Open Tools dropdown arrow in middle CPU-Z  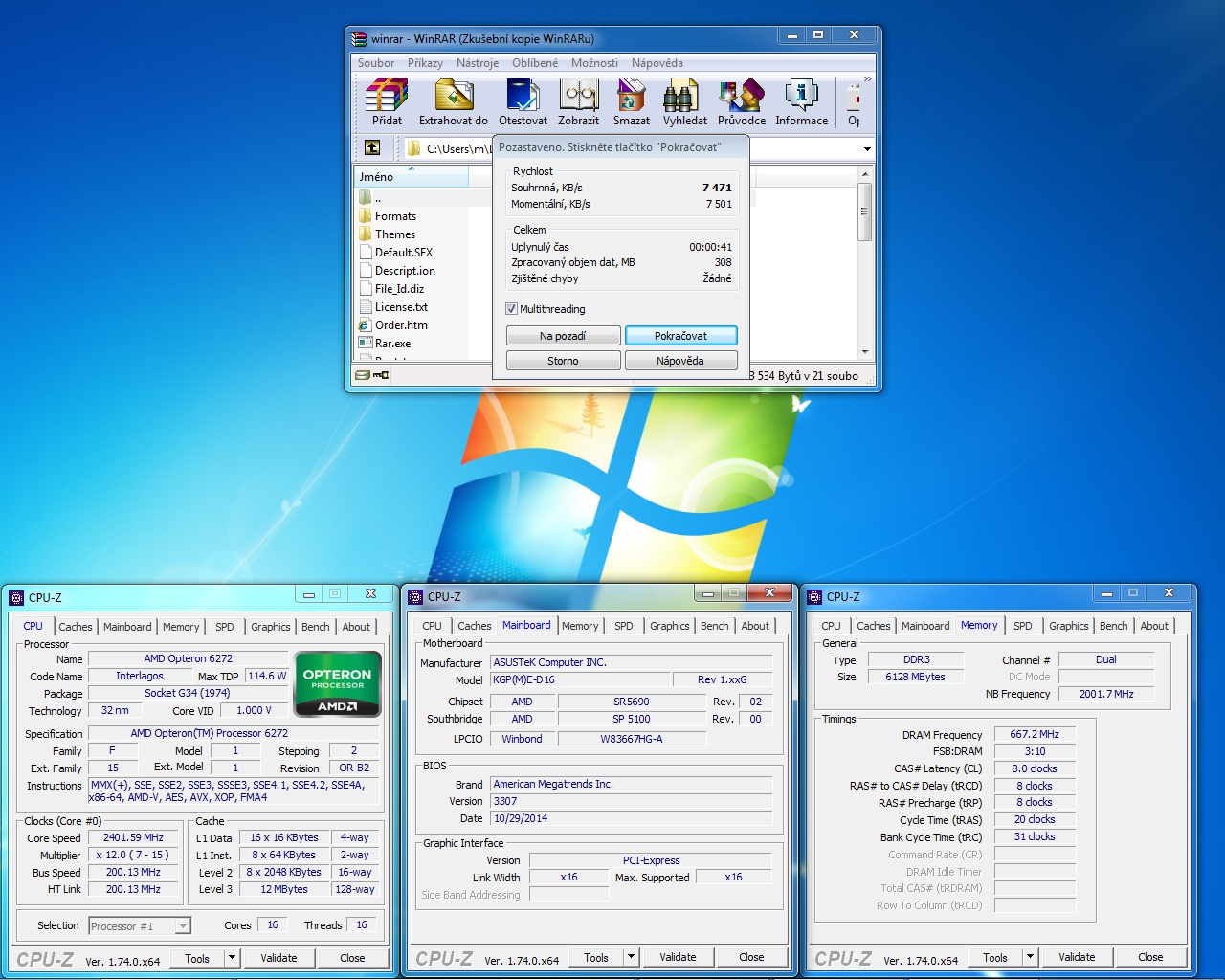pos(631,957)
